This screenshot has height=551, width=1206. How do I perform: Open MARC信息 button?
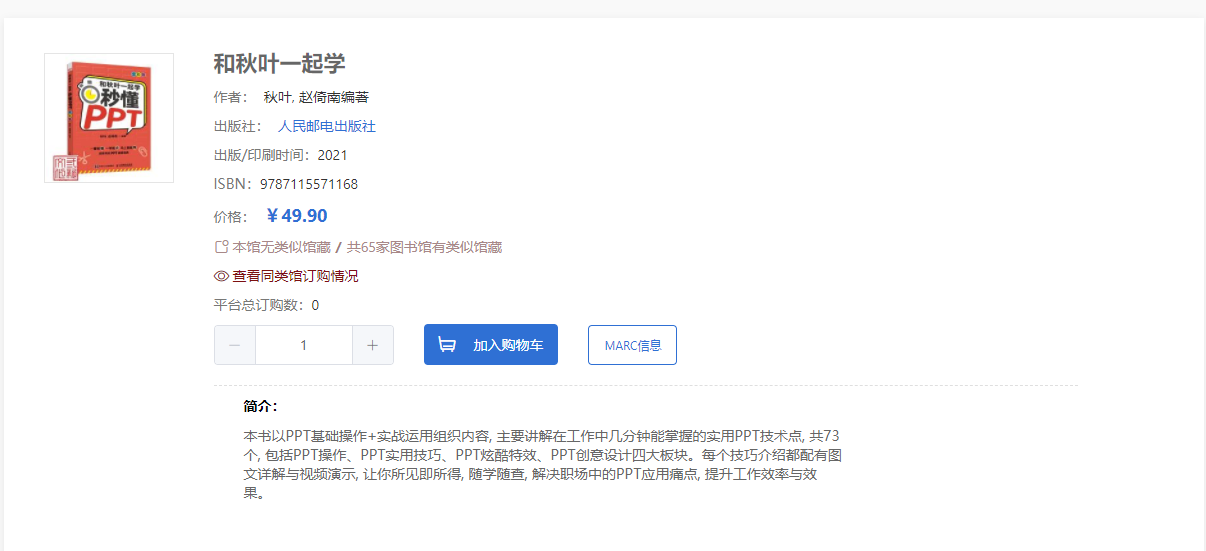click(x=632, y=345)
